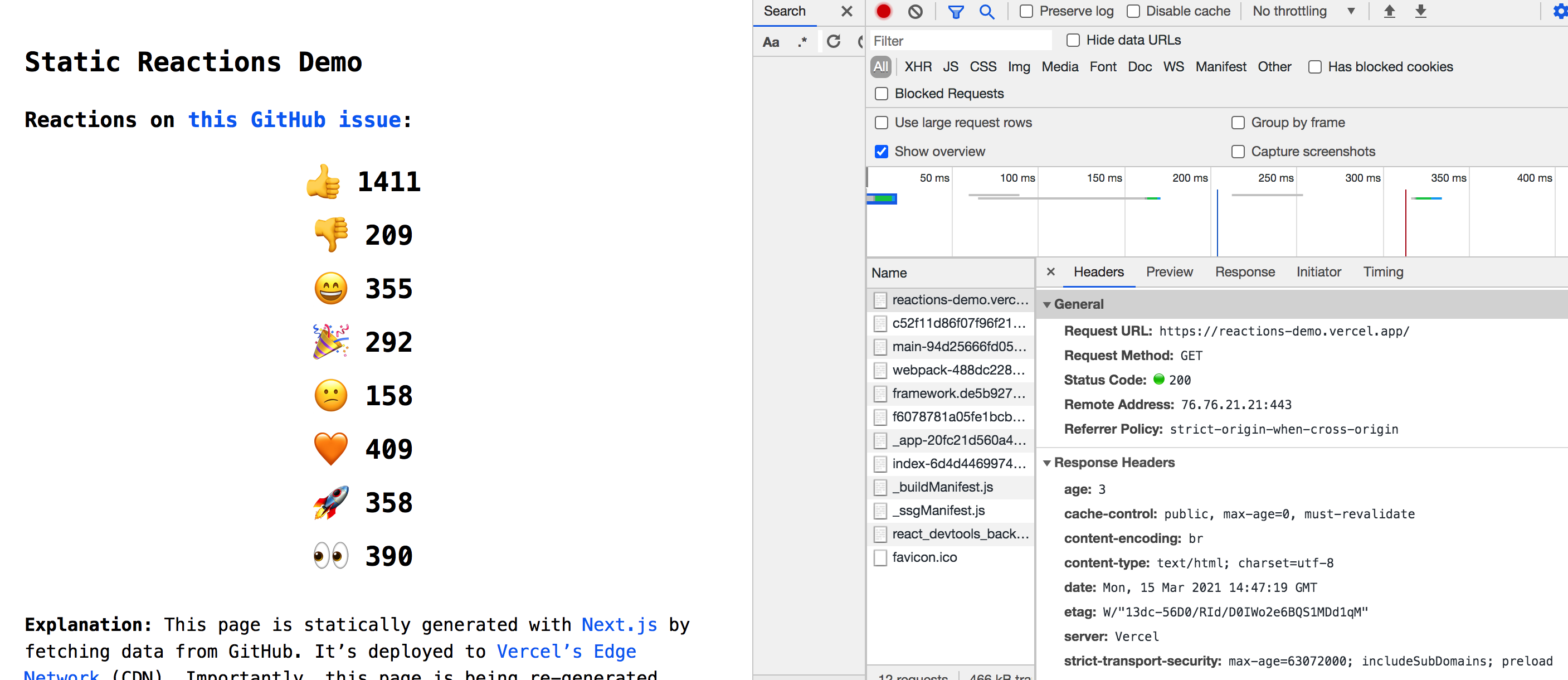Filter requests by CSS
Screen dimensions: 1568x680
tap(983, 67)
